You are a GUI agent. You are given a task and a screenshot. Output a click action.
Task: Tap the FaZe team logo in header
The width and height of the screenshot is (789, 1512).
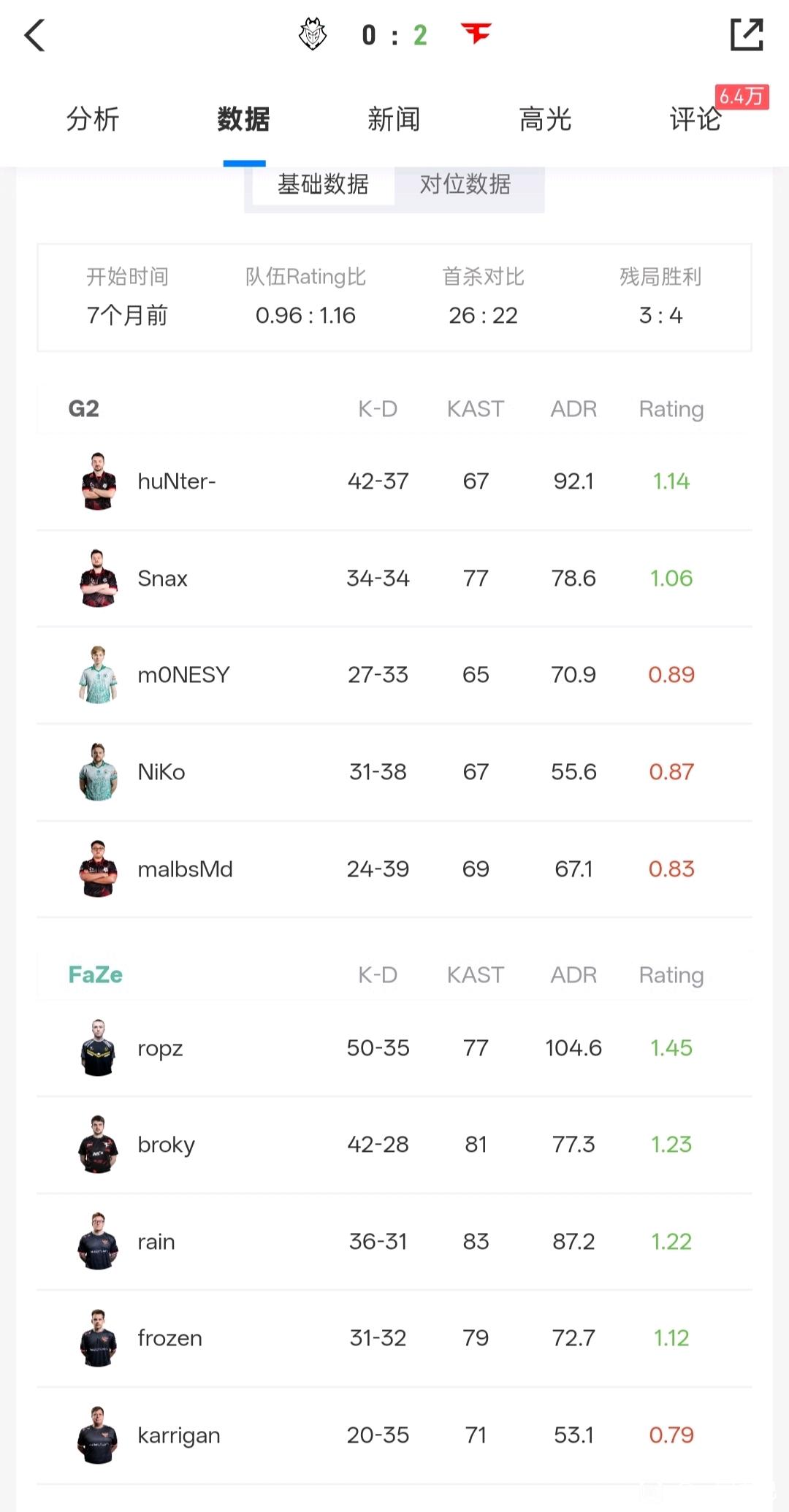[x=476, y=34]
